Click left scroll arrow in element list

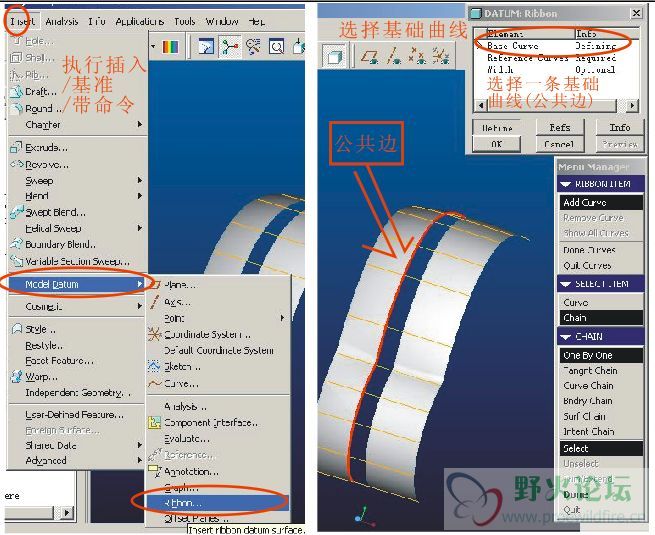[x=481, y=105]
